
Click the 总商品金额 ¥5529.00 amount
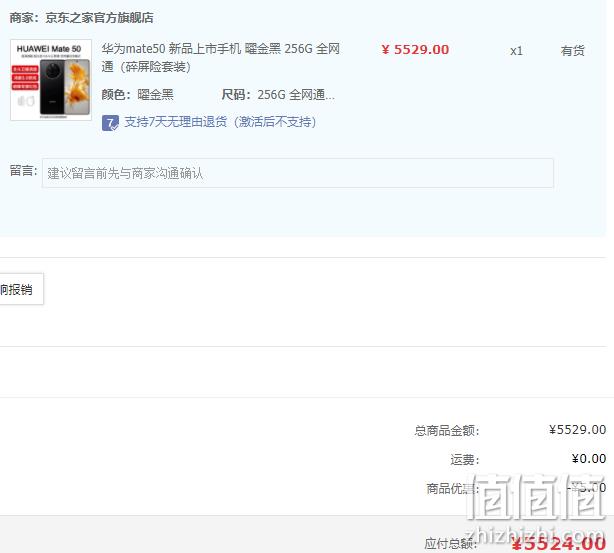[x=577, y=430]
